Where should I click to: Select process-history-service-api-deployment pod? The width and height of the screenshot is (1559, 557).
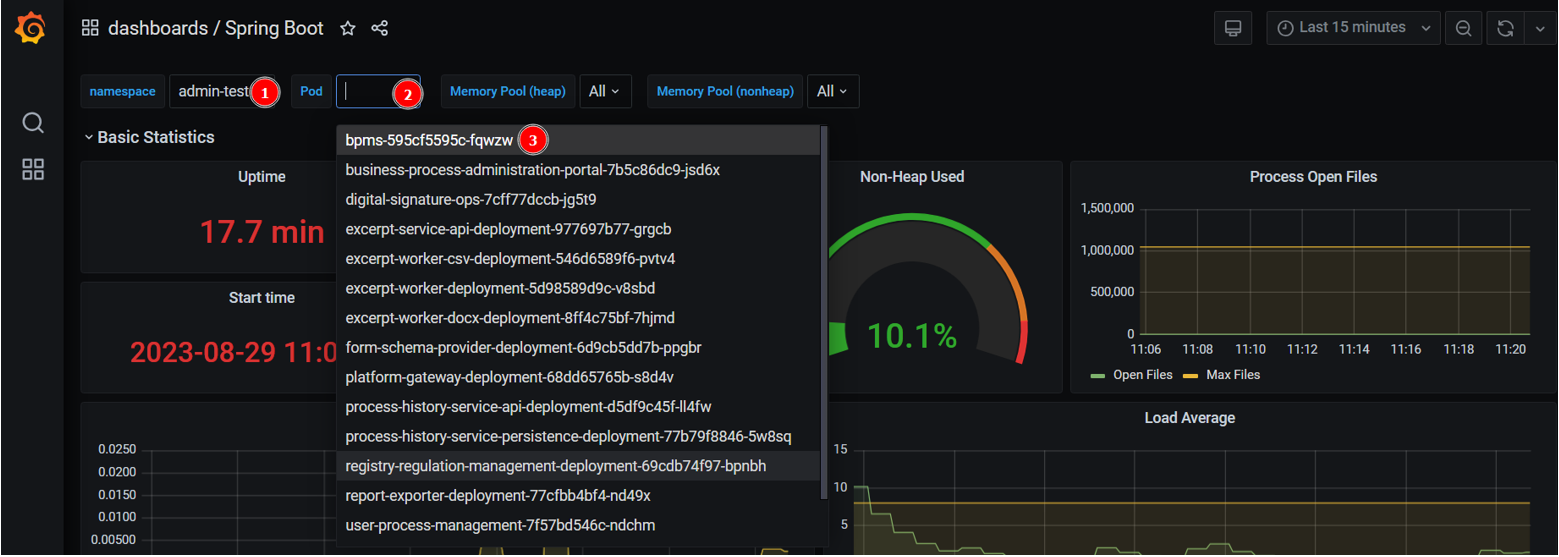coord(578,407)
